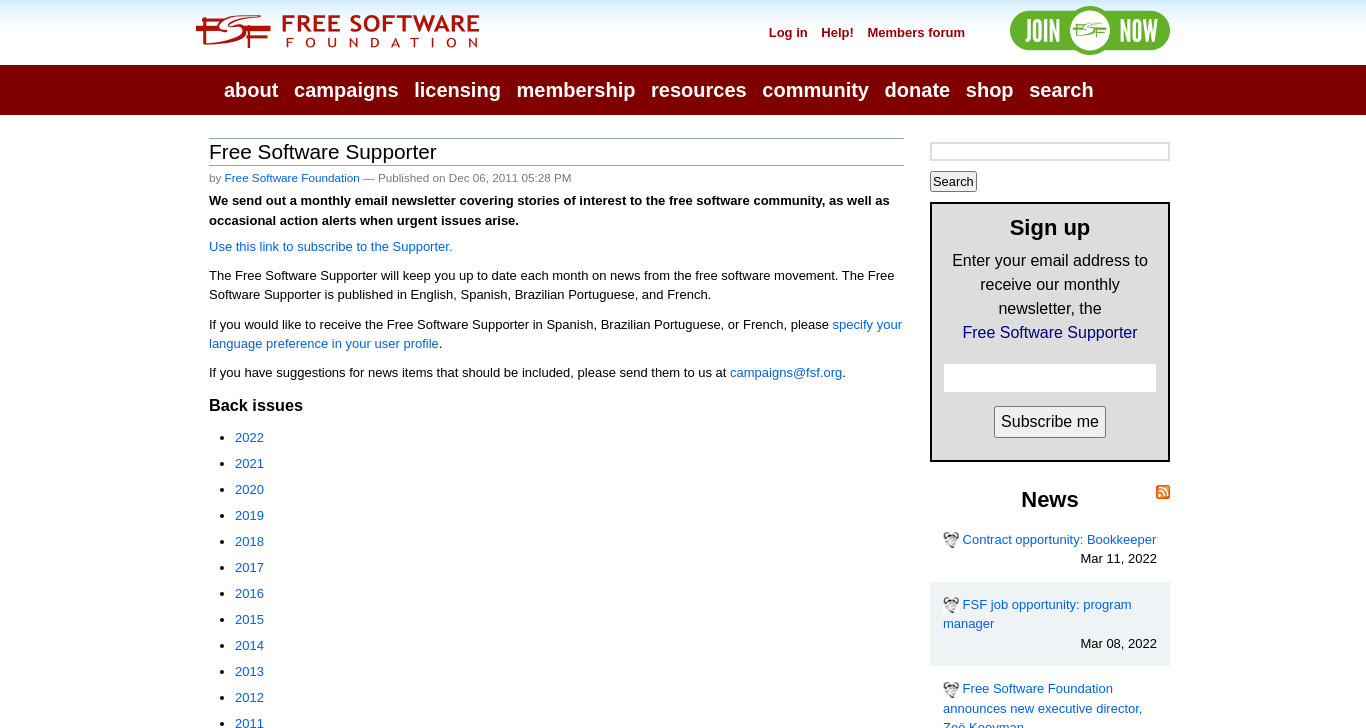Open the 2020 back issues

(x=249, y=490)
